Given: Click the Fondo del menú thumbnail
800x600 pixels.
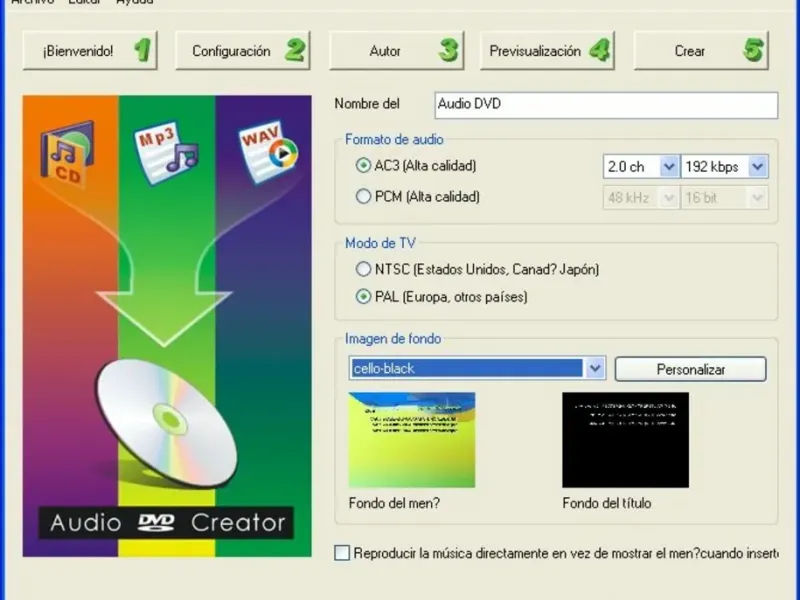Looking at the screenshot, I should (412, 440).
